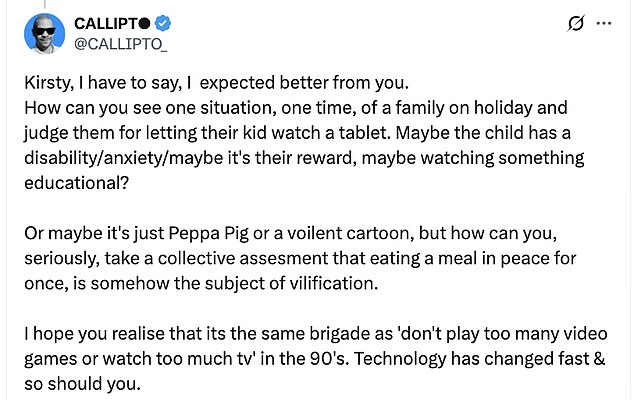Click the blue verified checkmark badge
The height and width of the screenshot is (400, 634).
coord(163,23)
